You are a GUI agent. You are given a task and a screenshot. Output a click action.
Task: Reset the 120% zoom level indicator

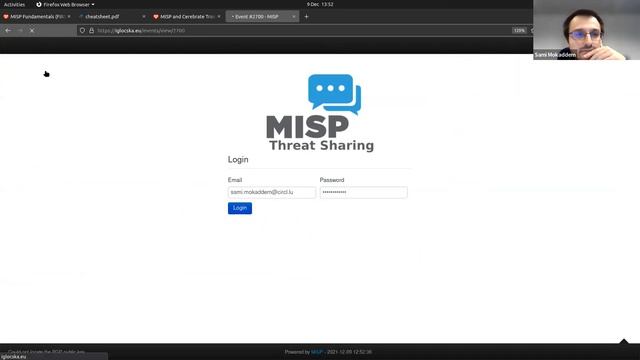coord(519,31)
